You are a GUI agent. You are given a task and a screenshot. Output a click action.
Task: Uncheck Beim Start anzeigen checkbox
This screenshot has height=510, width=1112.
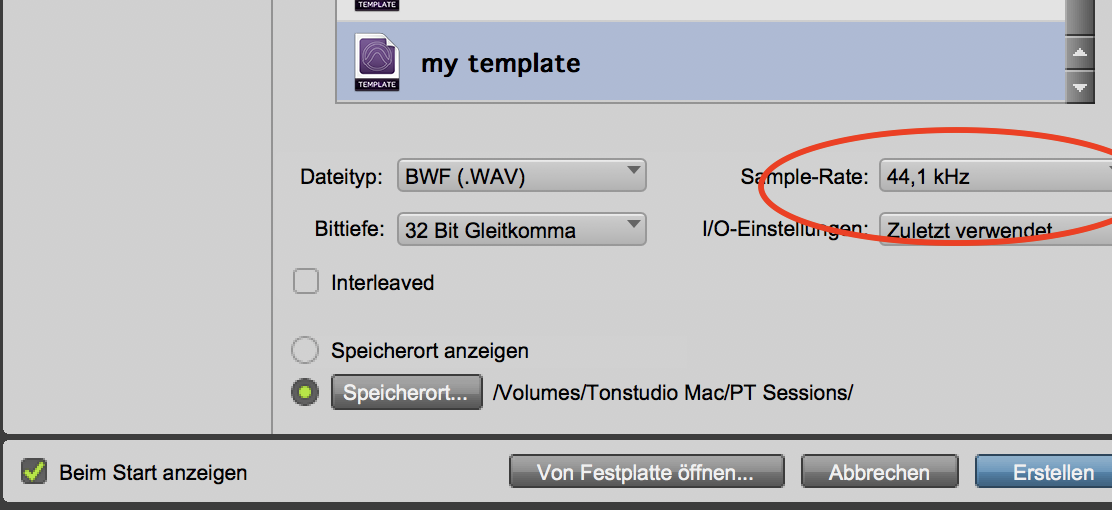(35, 471)
